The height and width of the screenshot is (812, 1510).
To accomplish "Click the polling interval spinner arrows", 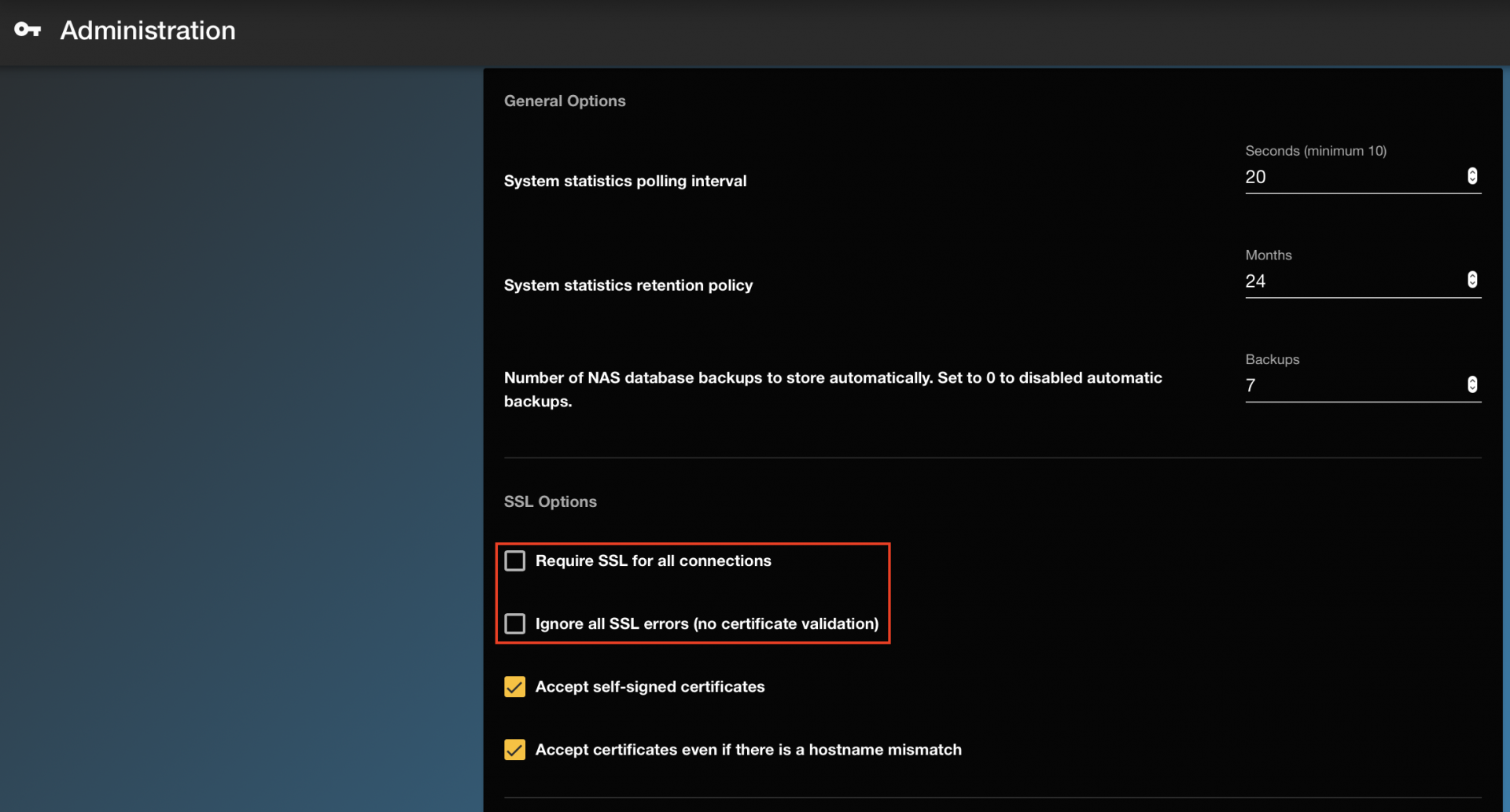I will (1472, 176).
